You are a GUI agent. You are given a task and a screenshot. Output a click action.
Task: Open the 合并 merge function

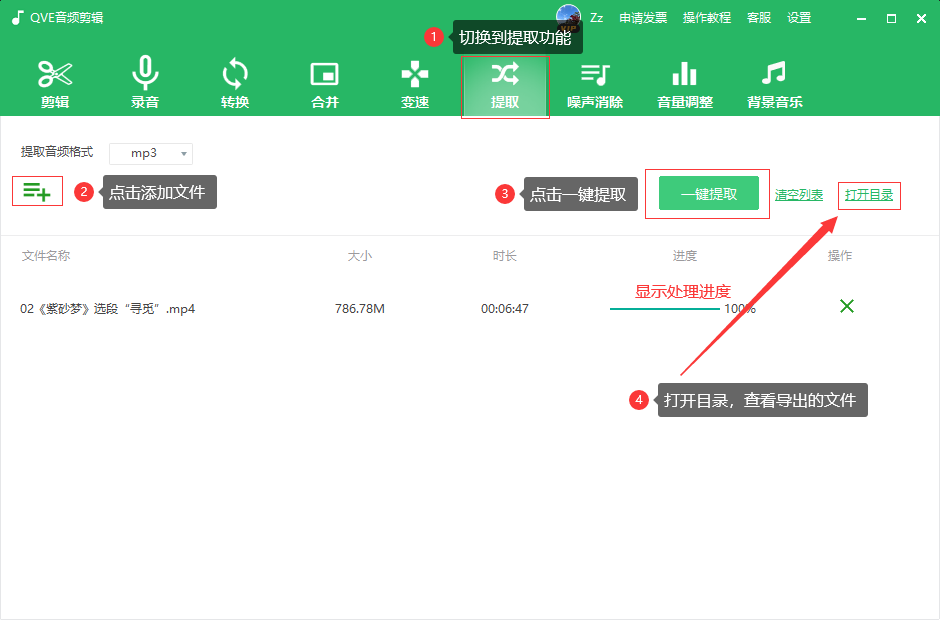(324, 85)
